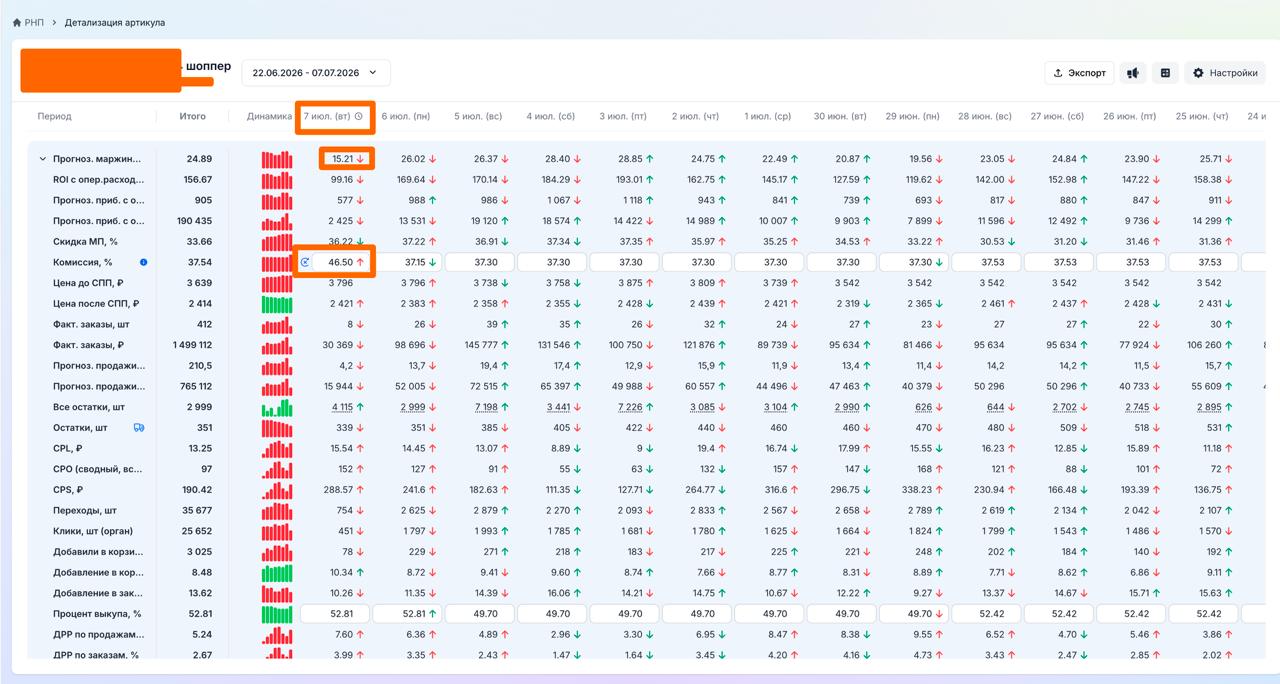Open the date range 22.06.2026 - 07.07.2026 dropdown
The height and width of the screenshot is (684, 1280).
click(x=316, y=73)
